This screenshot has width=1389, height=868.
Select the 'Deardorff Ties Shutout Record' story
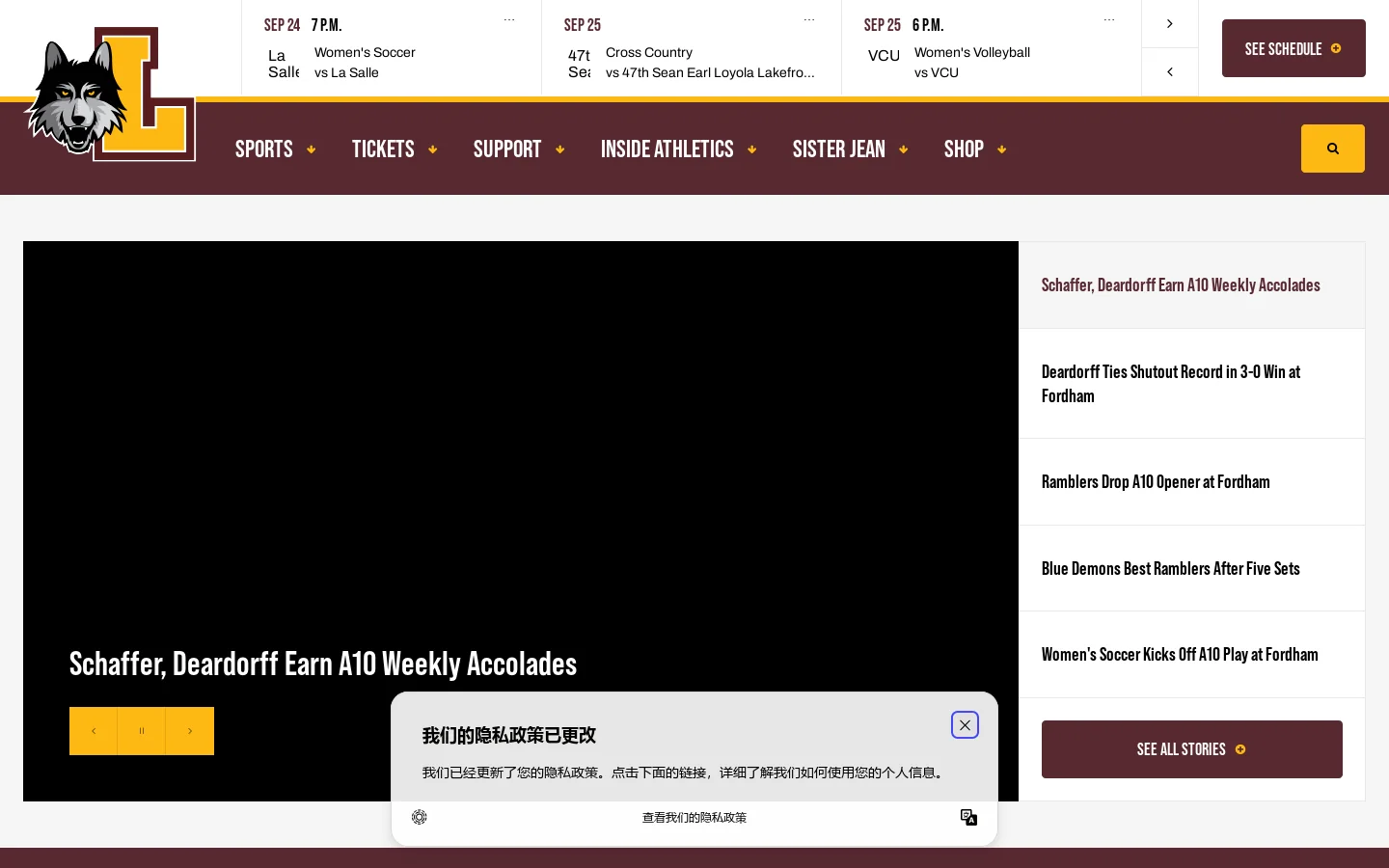[1192, 384]
